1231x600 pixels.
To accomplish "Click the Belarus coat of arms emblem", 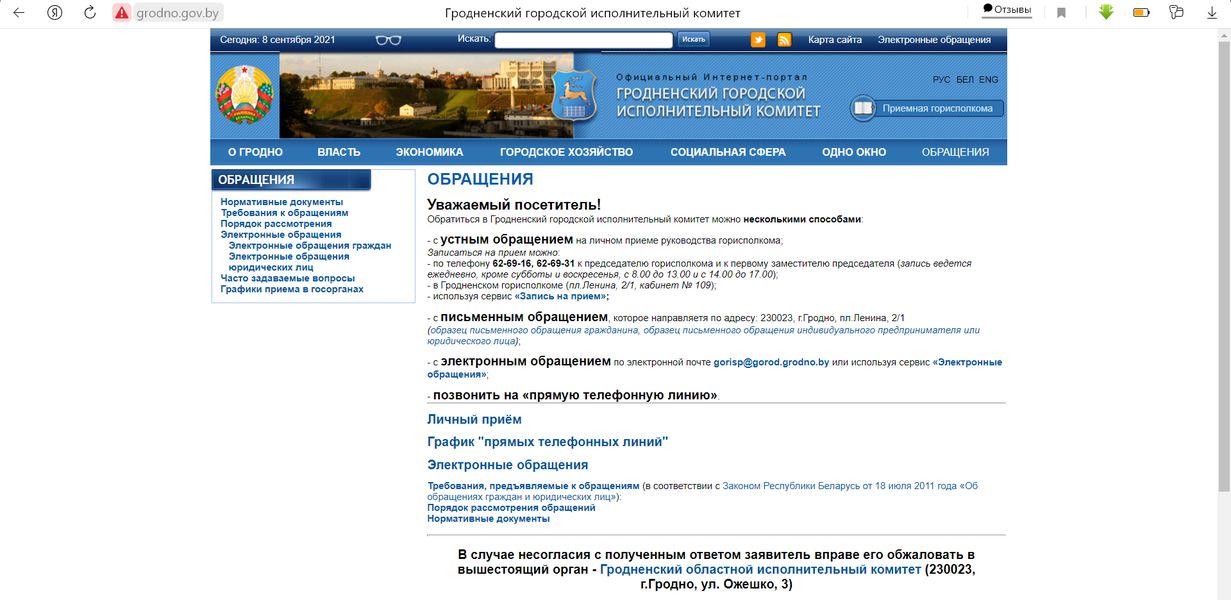I will (244, 95).
